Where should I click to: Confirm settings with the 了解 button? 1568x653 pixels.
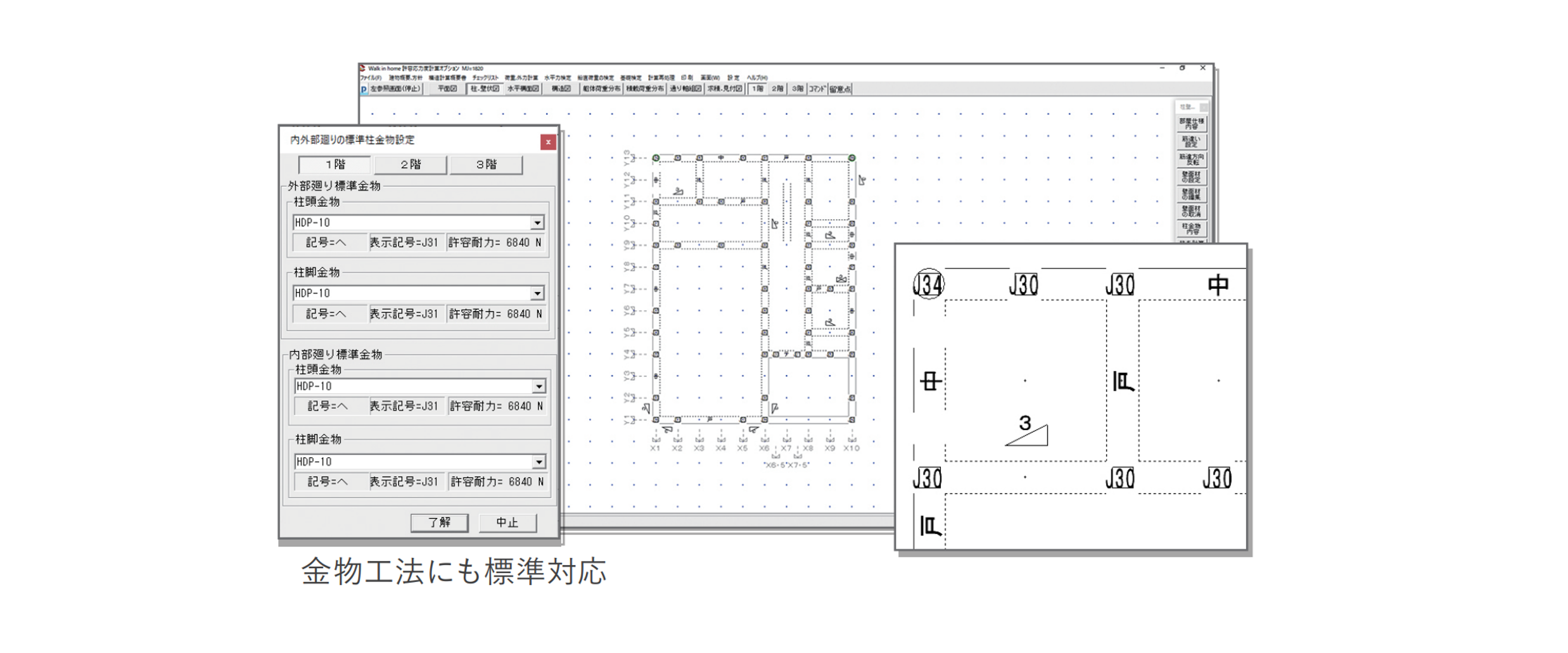440,523
